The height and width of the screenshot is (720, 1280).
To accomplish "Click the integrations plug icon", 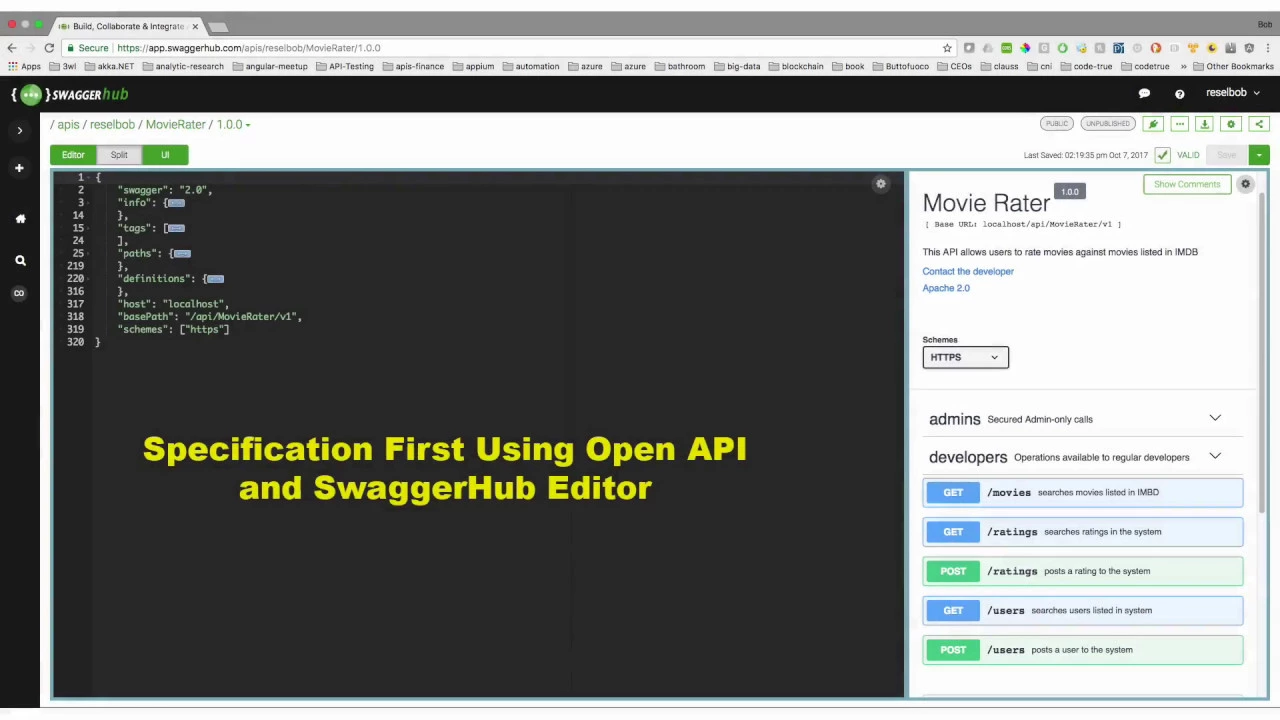I will [x=1153, y=124].
